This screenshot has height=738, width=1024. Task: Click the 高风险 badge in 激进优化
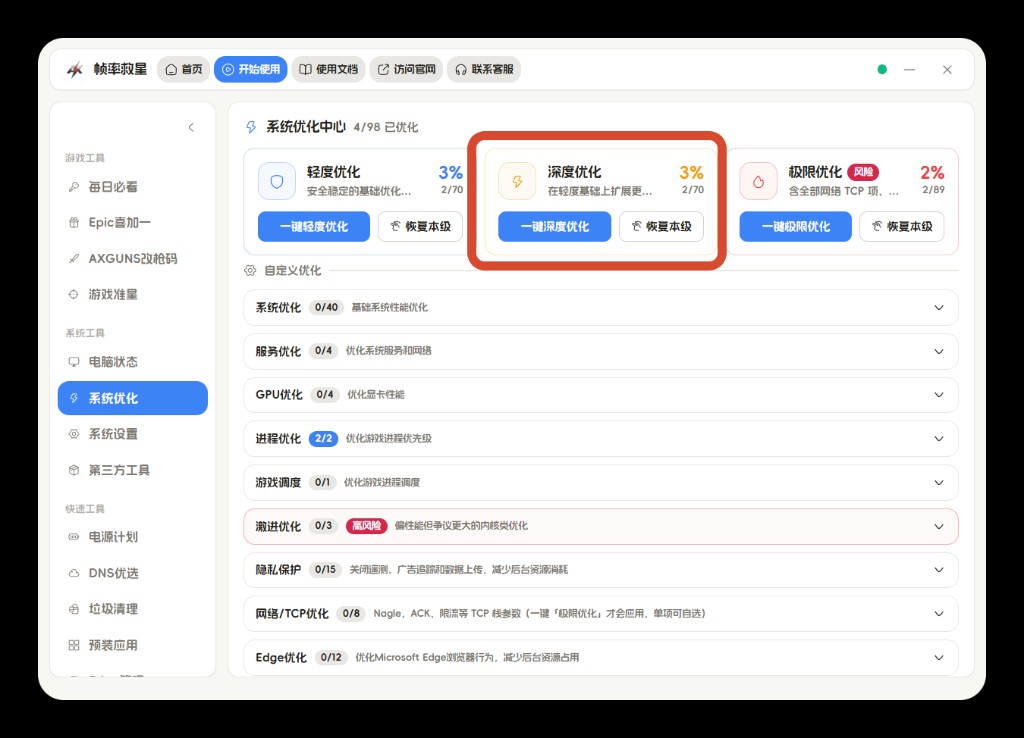pyautogui.click(x=366, y=526)
